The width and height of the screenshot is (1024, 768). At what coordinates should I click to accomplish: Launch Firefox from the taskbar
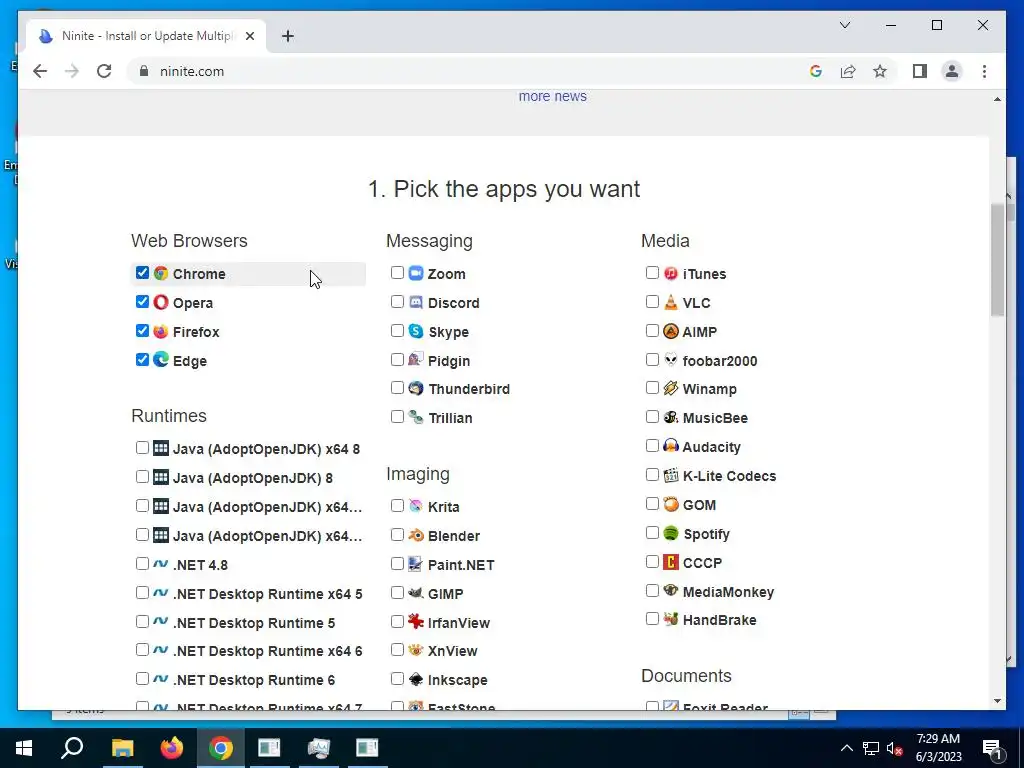[172, 748]
